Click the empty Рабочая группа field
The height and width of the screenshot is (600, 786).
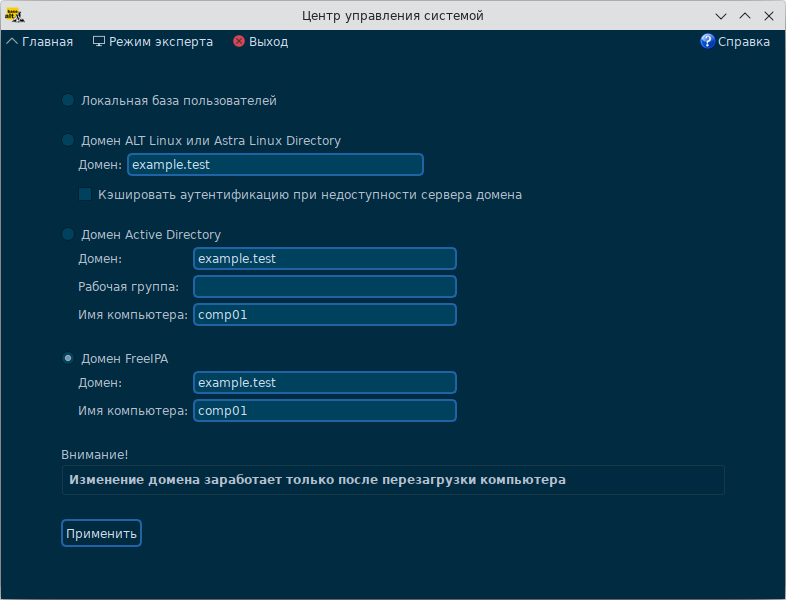tap(325, 287)
